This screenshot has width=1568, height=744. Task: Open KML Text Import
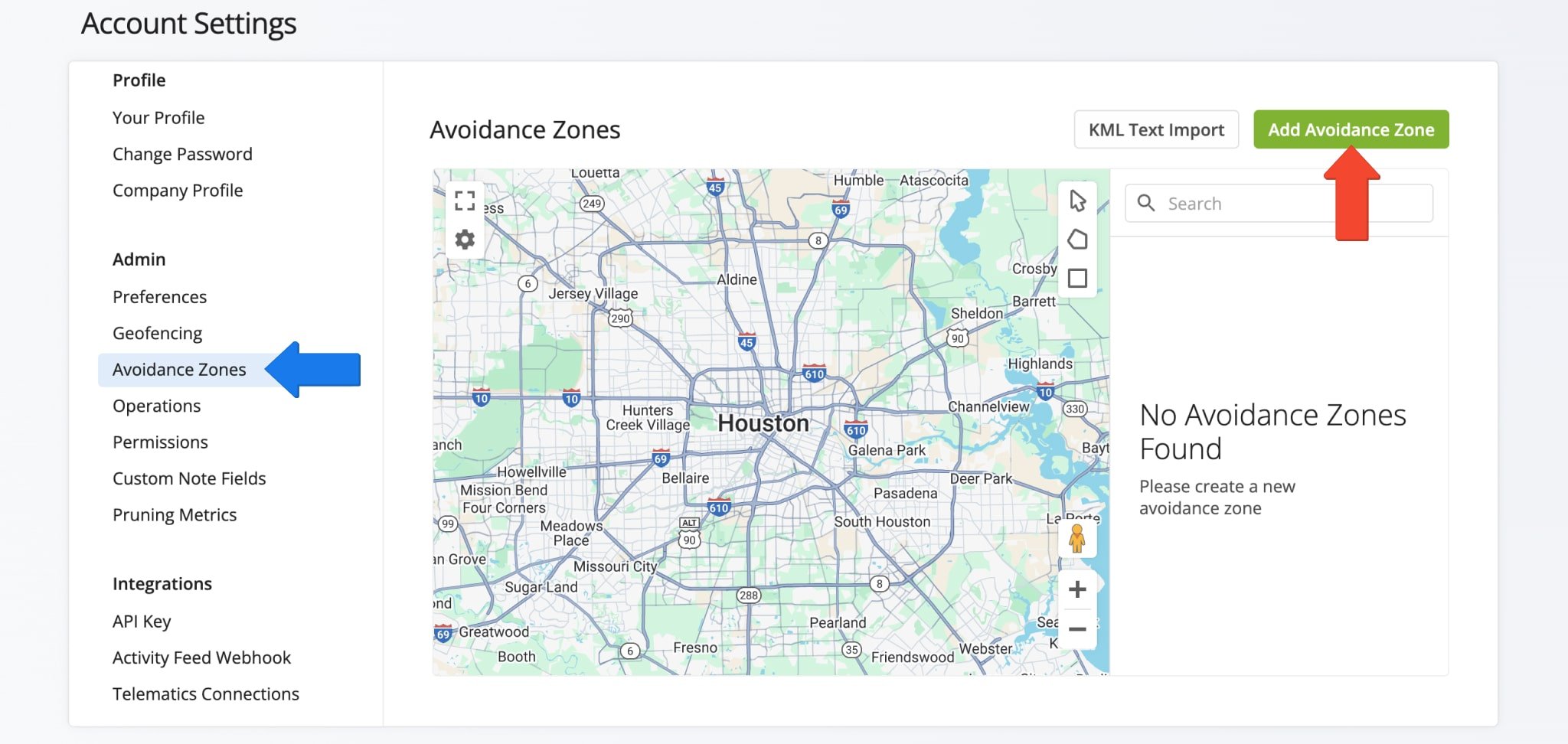[x=1156, y=129]
